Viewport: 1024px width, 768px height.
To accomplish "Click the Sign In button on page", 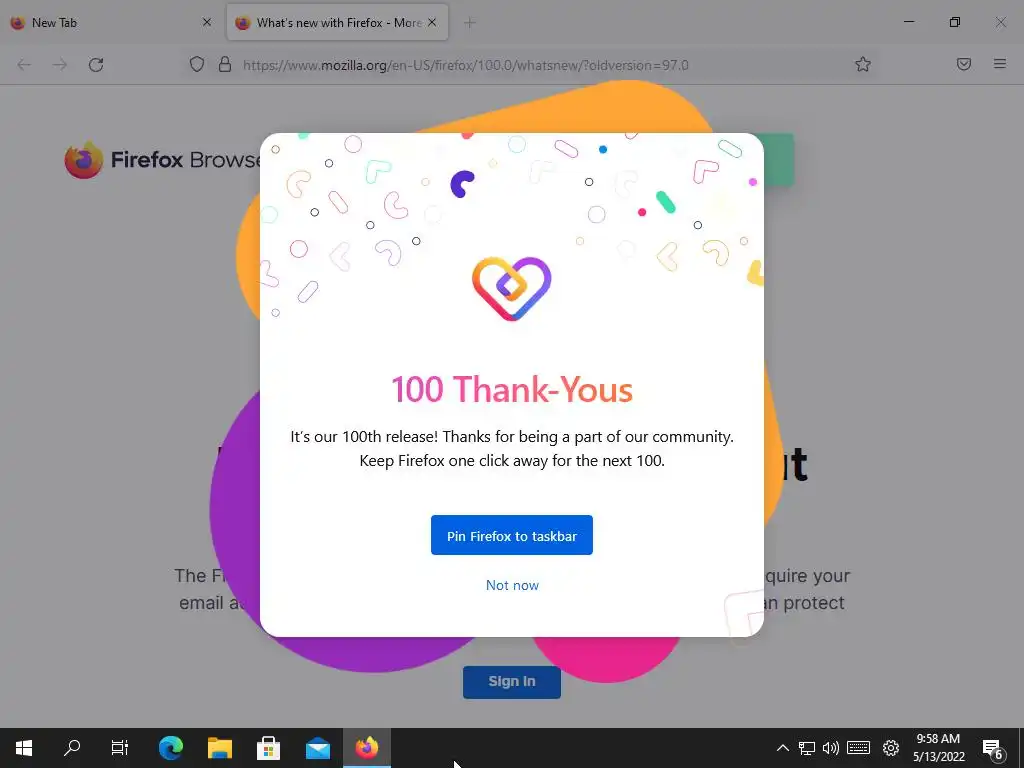I will click(x=511, y=681).
